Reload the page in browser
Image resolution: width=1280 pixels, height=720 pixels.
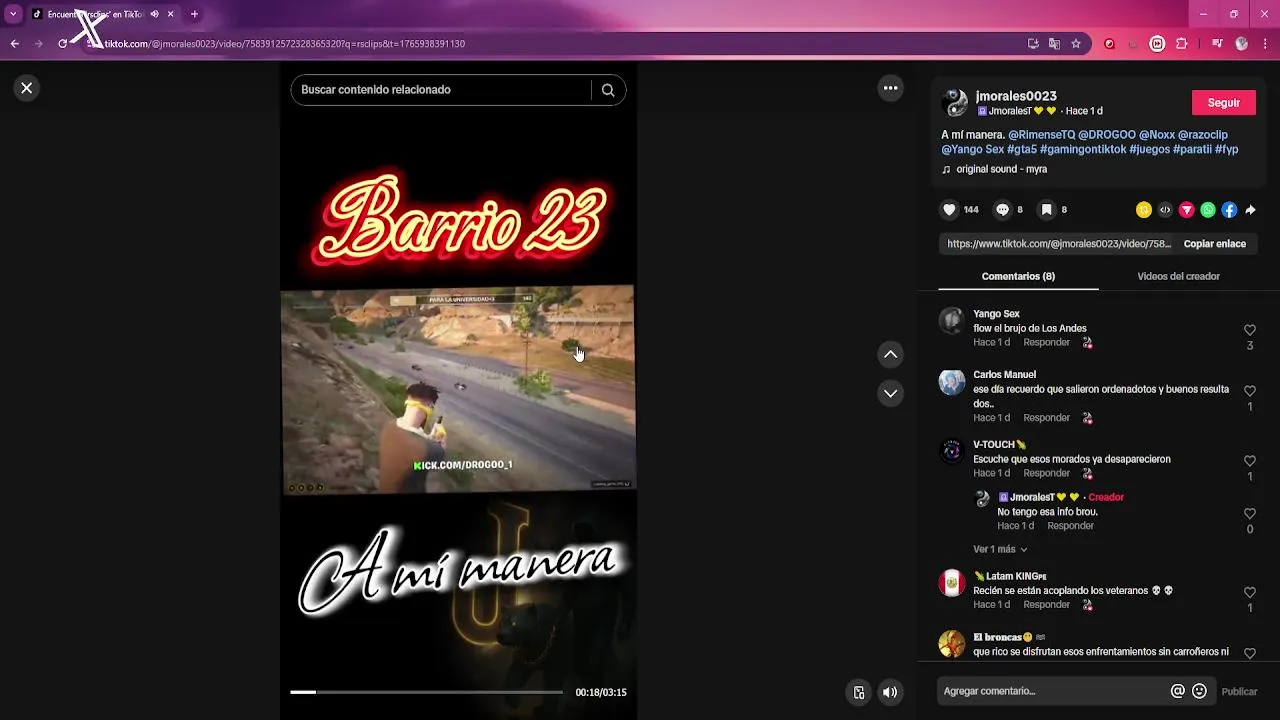(62, 44)
